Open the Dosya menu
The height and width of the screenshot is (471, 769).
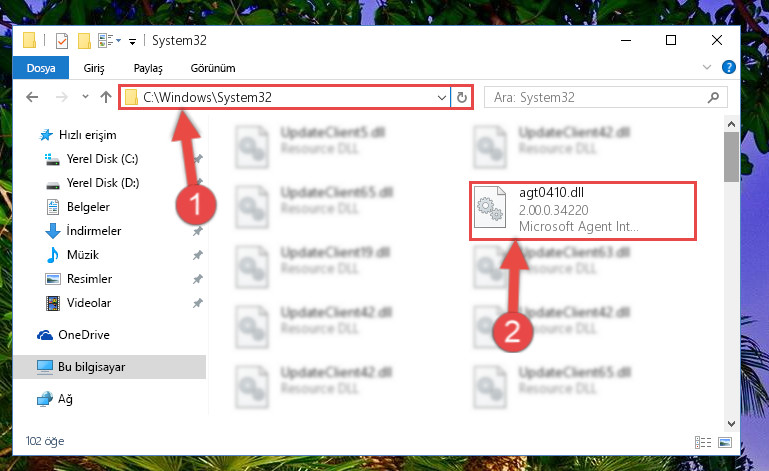41,68
